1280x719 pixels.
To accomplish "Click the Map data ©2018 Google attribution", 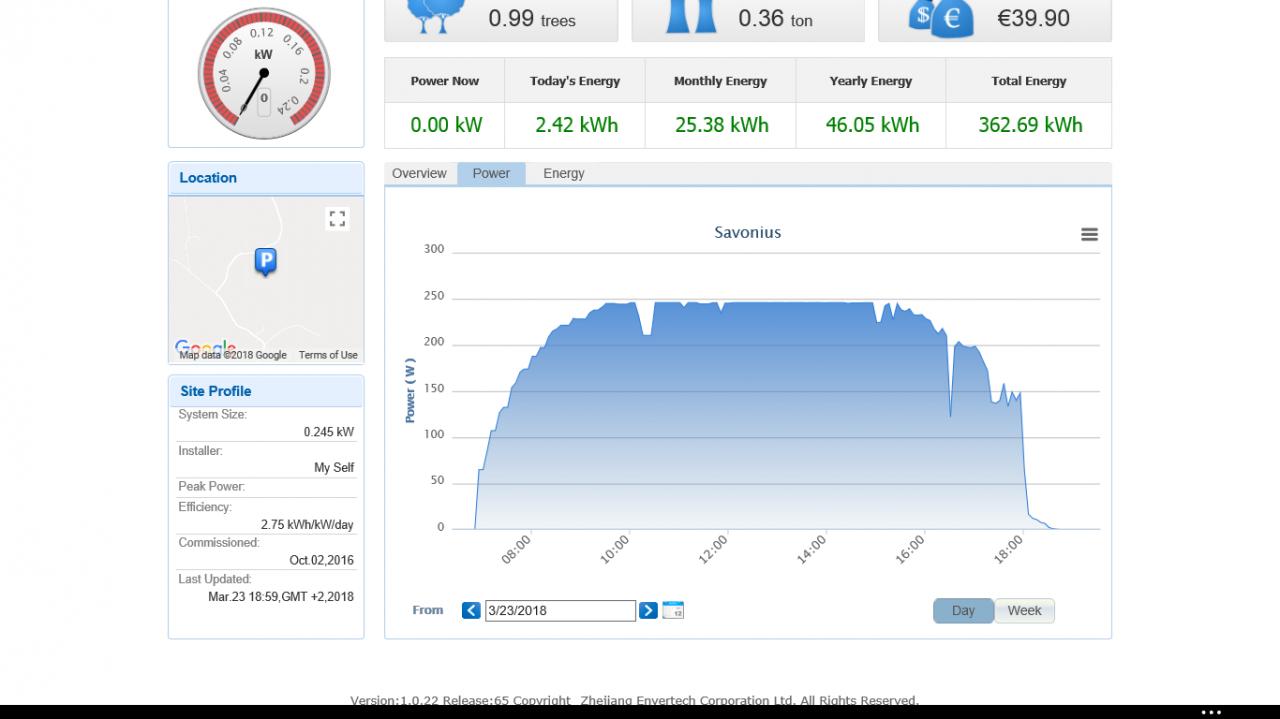I will pos(233,355).
